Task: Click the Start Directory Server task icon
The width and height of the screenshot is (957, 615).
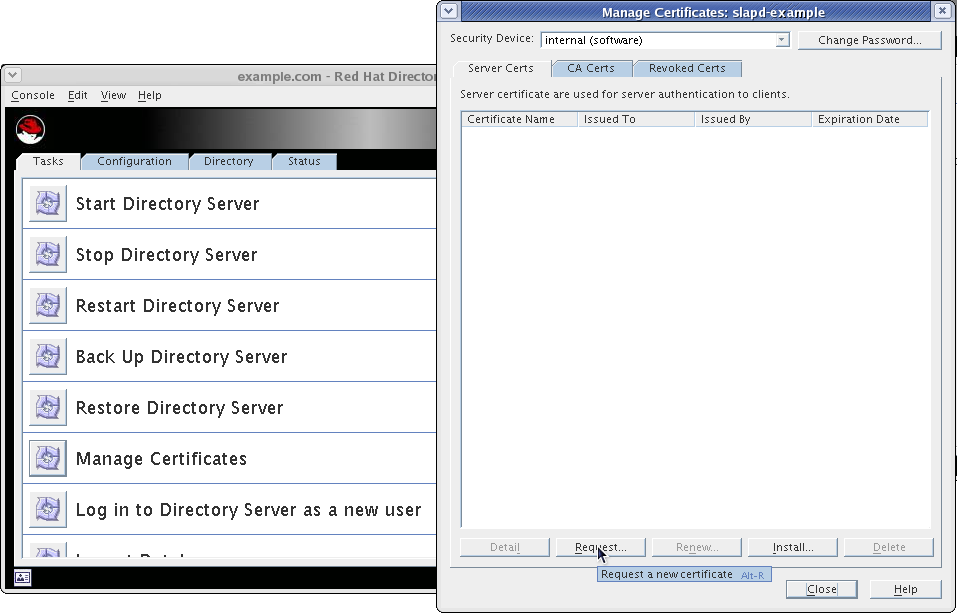Action: [48, 204]
